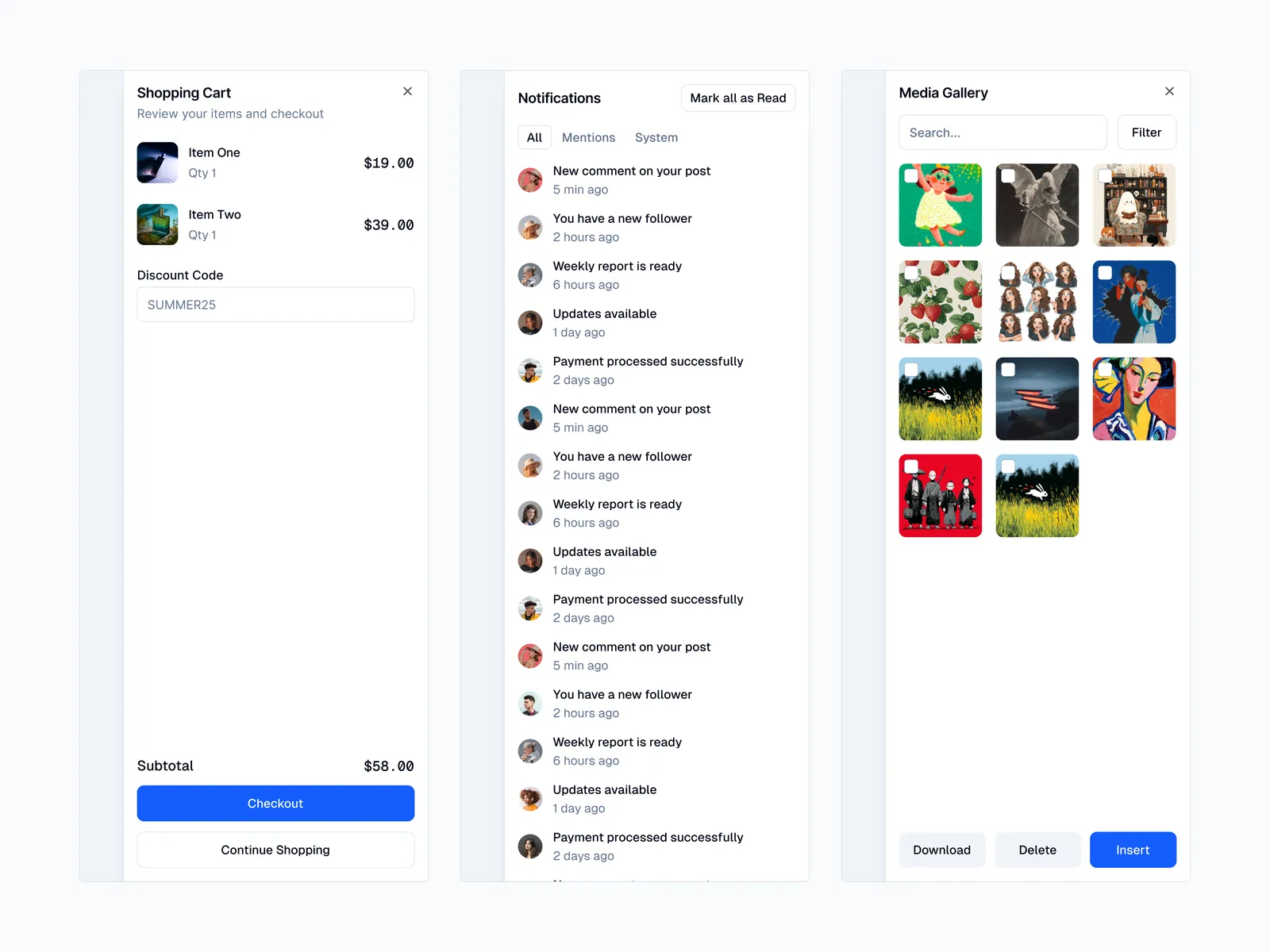
Task: Open the gallery Filter options
Action: [x=1146, y=132]
